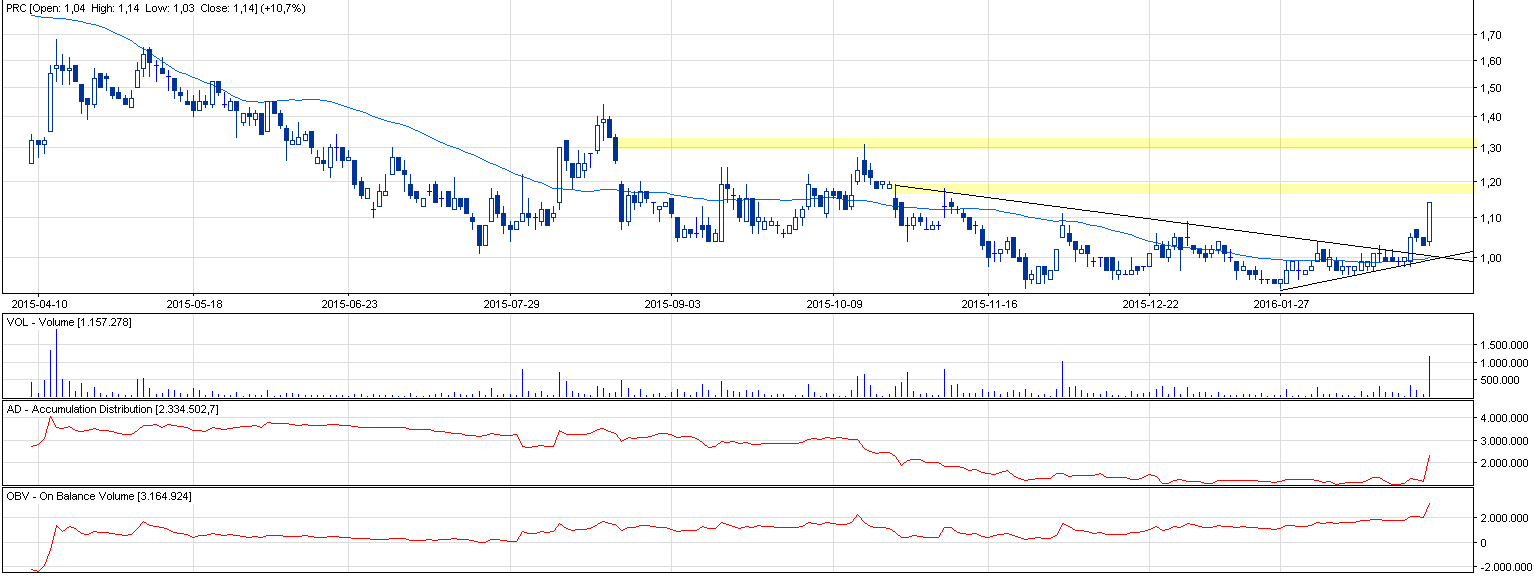Select the 2016-01-27 date marker

(1281, 302)
